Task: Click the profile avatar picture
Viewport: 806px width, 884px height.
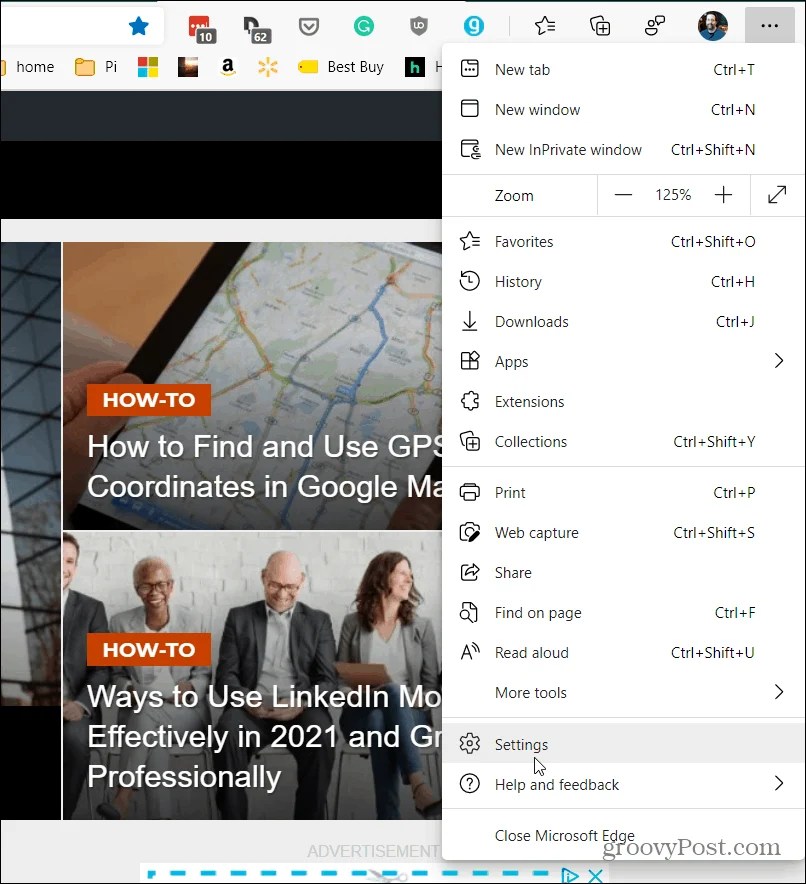Action: [x=712, y=26]
